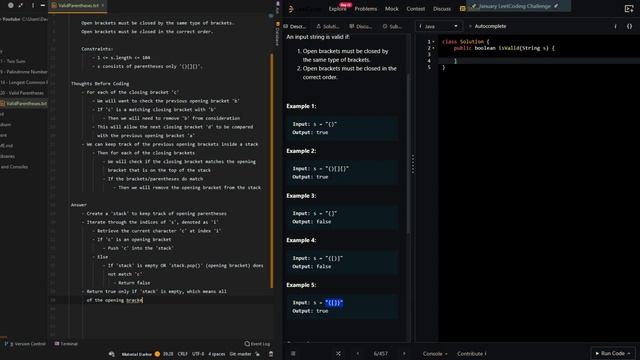
Task: Click the Example 1 code block
Action: 342,128
